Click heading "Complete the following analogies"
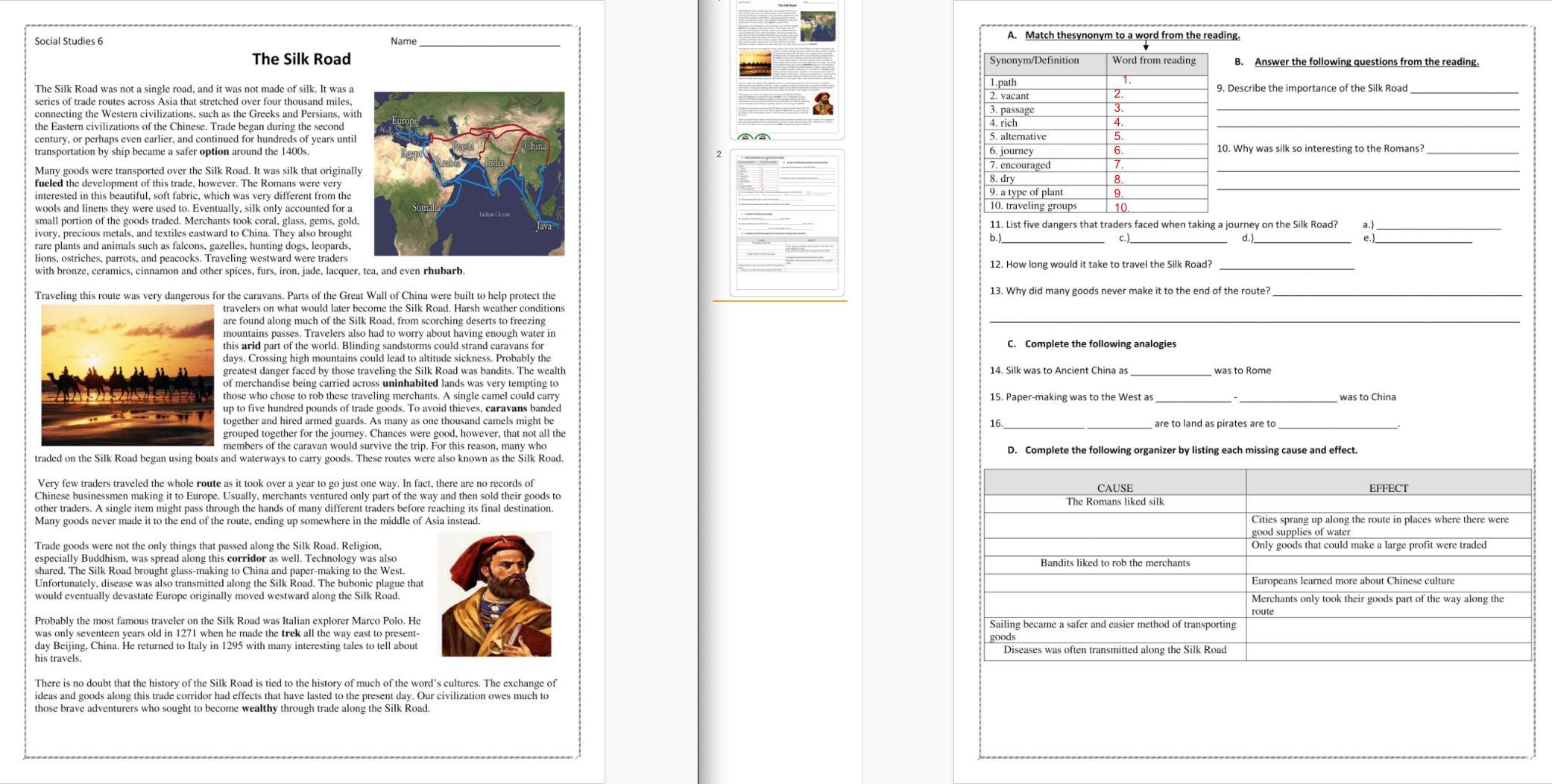Viewport: 1552px width, 784px height. pyautogui.click(x=1100, y=344)
